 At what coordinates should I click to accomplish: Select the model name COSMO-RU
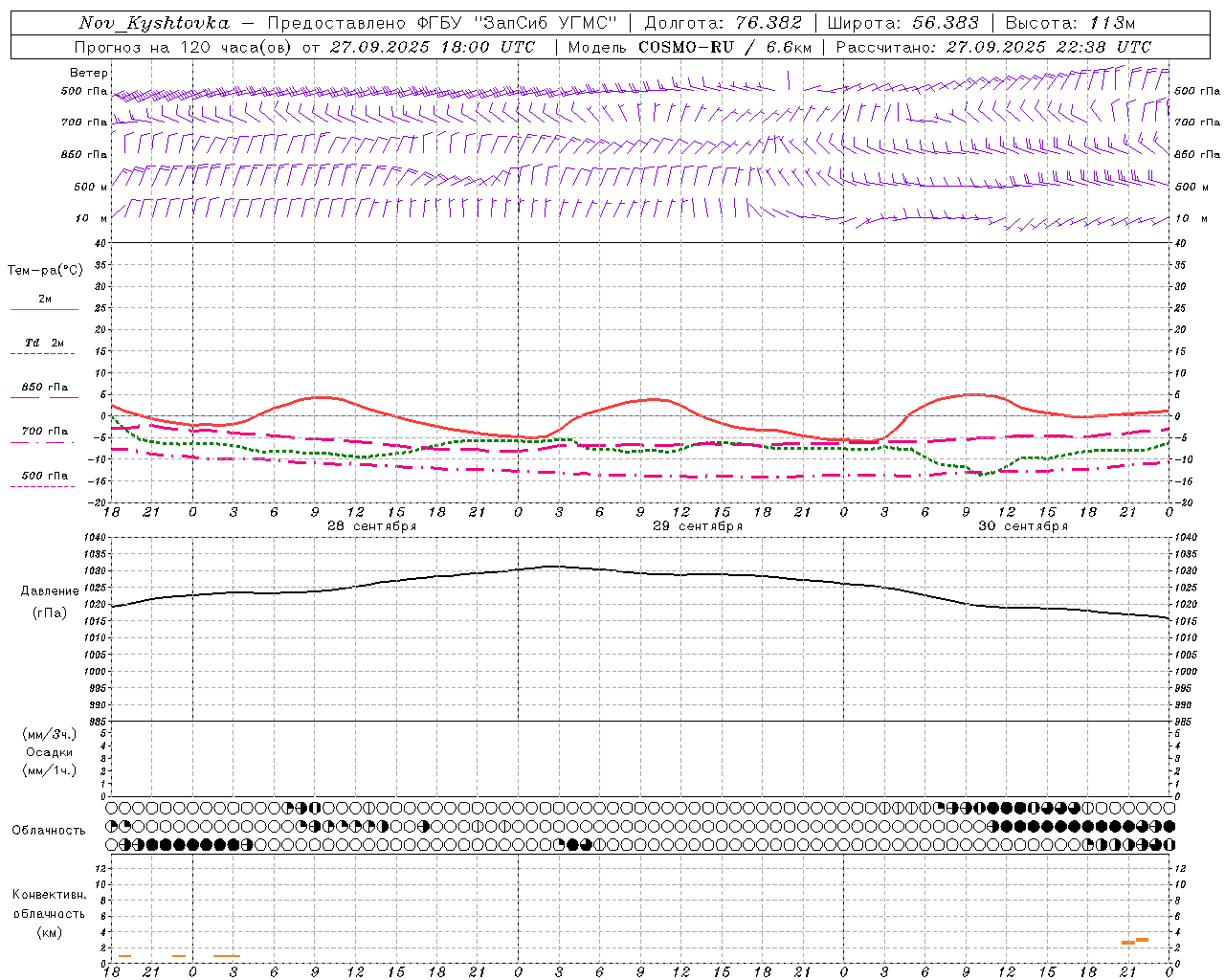(x=685, y=47)
